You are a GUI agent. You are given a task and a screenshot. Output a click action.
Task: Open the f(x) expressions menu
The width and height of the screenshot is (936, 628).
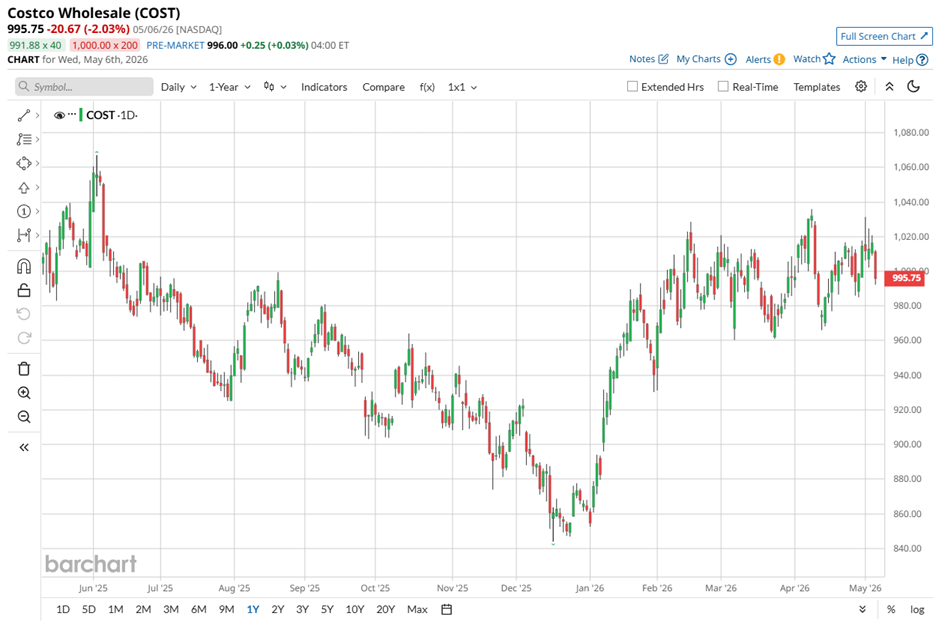427,87
